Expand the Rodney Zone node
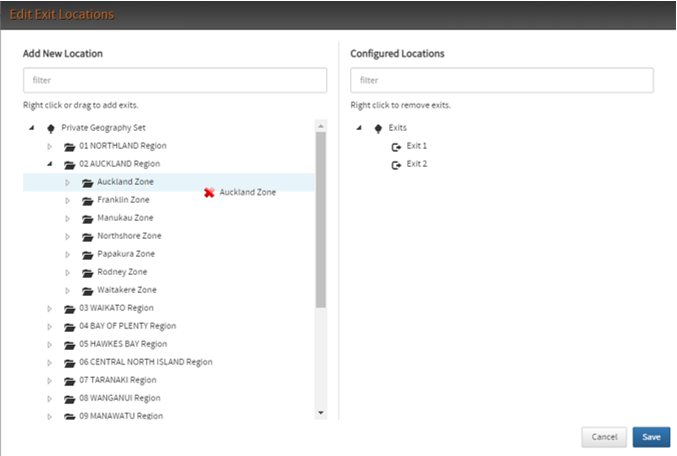 pyautogui.click(x=67, y=272)
